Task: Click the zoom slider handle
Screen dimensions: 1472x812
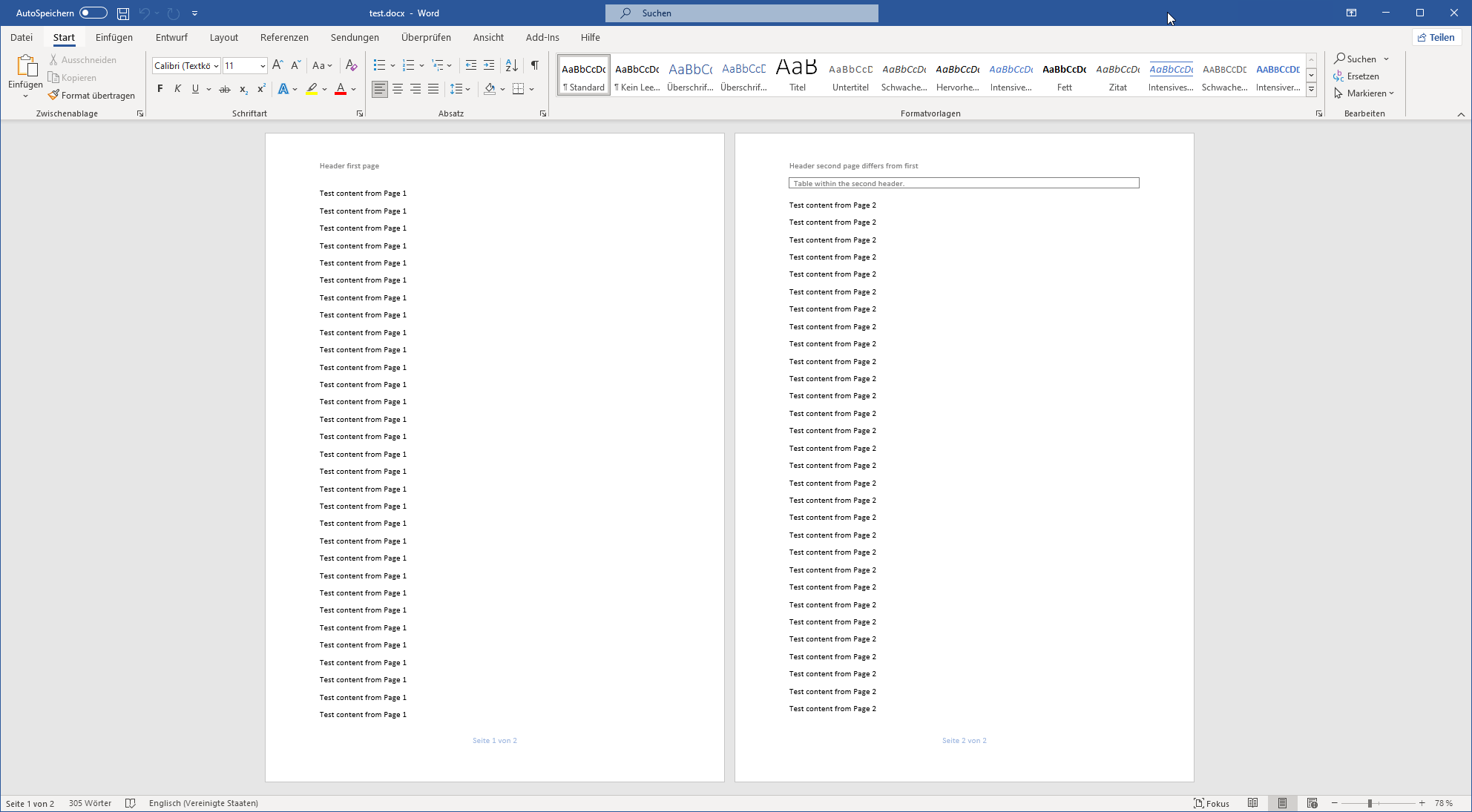Action: click(1370, 803)
